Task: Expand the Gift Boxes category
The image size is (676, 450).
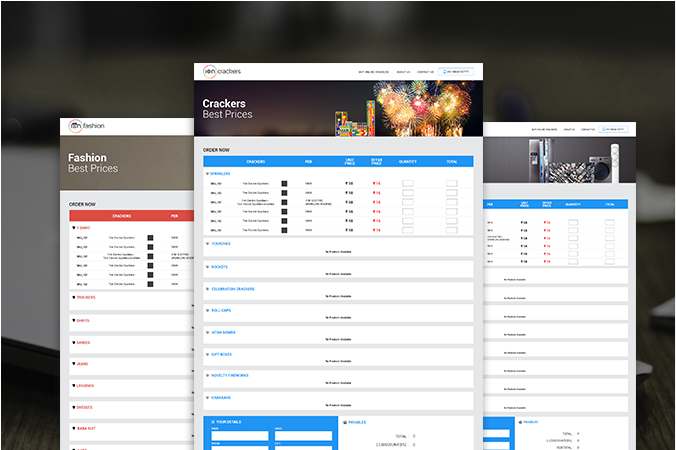Action: click(219, 354)
